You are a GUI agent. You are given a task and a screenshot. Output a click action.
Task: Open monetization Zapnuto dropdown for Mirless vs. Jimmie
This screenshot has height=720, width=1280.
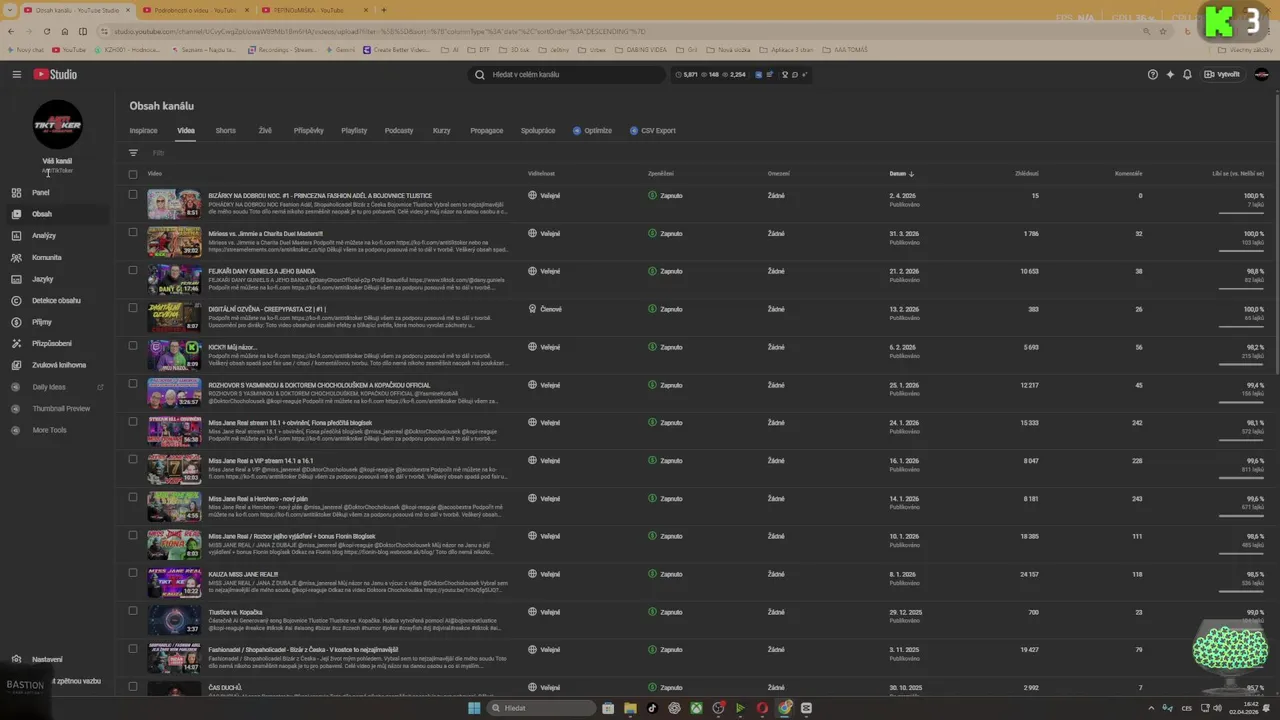pyautogui.click(x=665, y=234)
